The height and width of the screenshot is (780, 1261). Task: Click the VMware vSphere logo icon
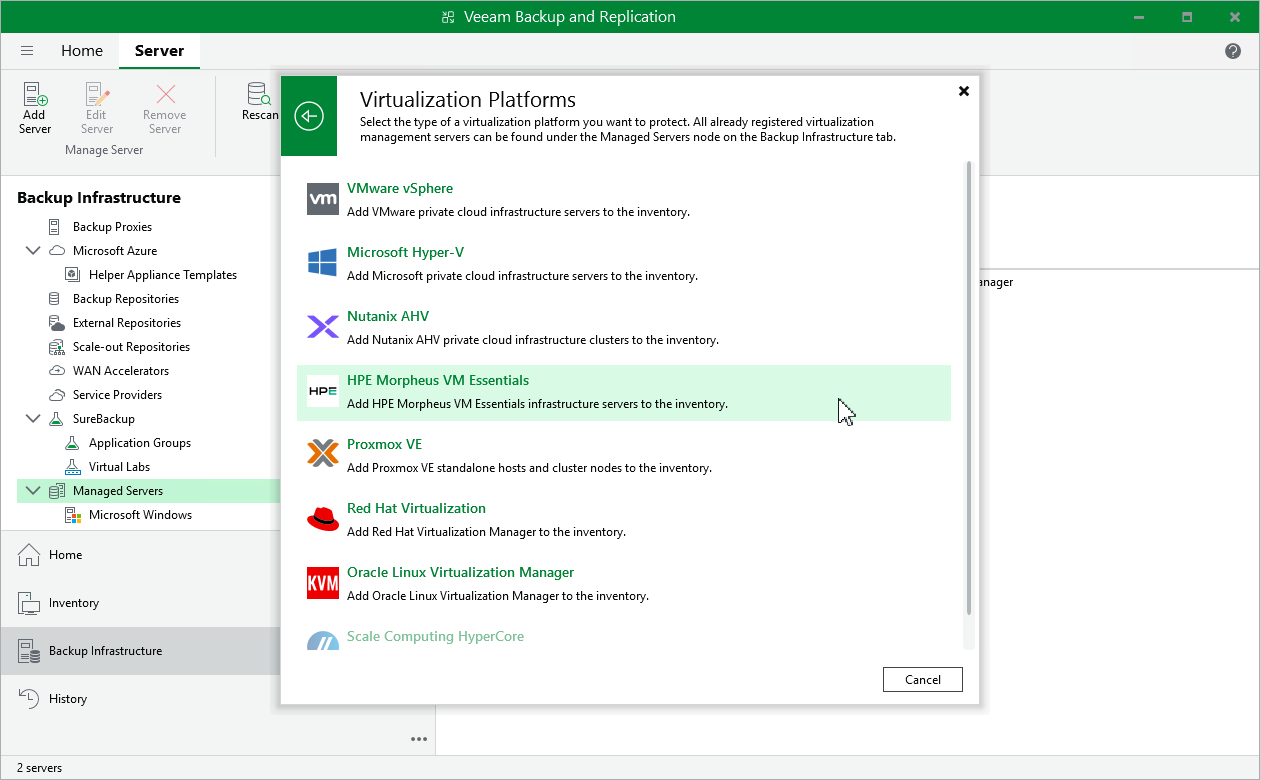pyautogui.click(x=323, y=199)
